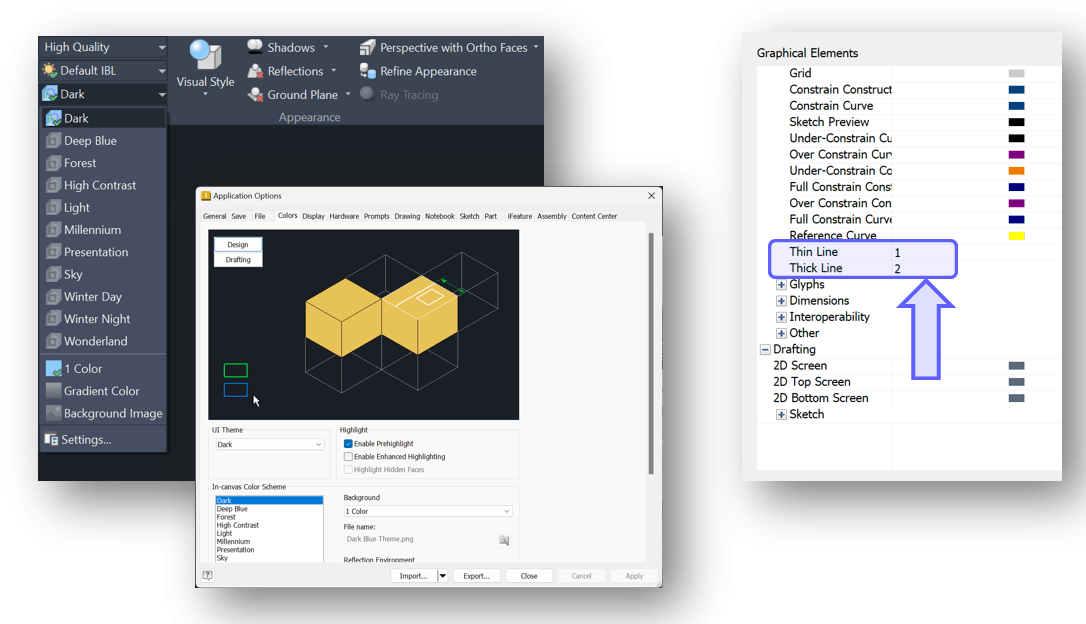Select Winter Night from the color scheme menu
Viewport: 1086px width, 624px height.
point(97,319)
